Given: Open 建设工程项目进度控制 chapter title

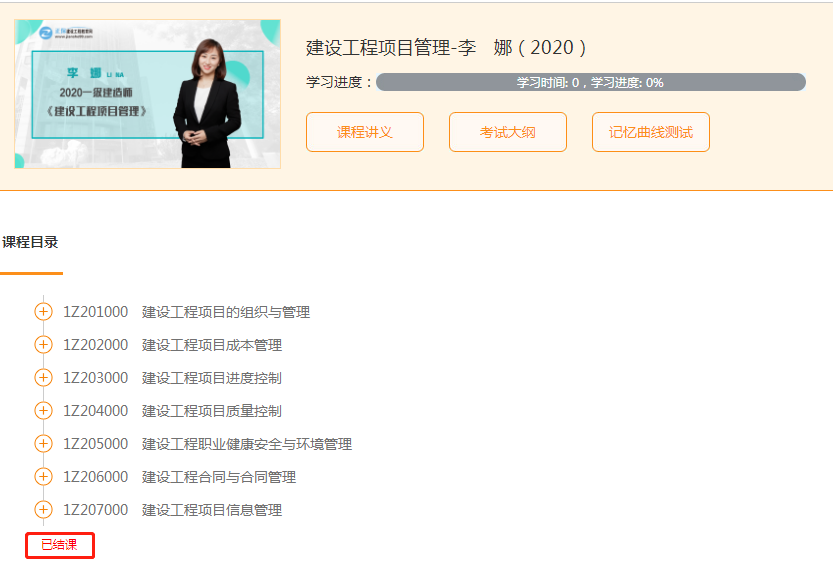Looking at the screenshot, I should point(211,378).
